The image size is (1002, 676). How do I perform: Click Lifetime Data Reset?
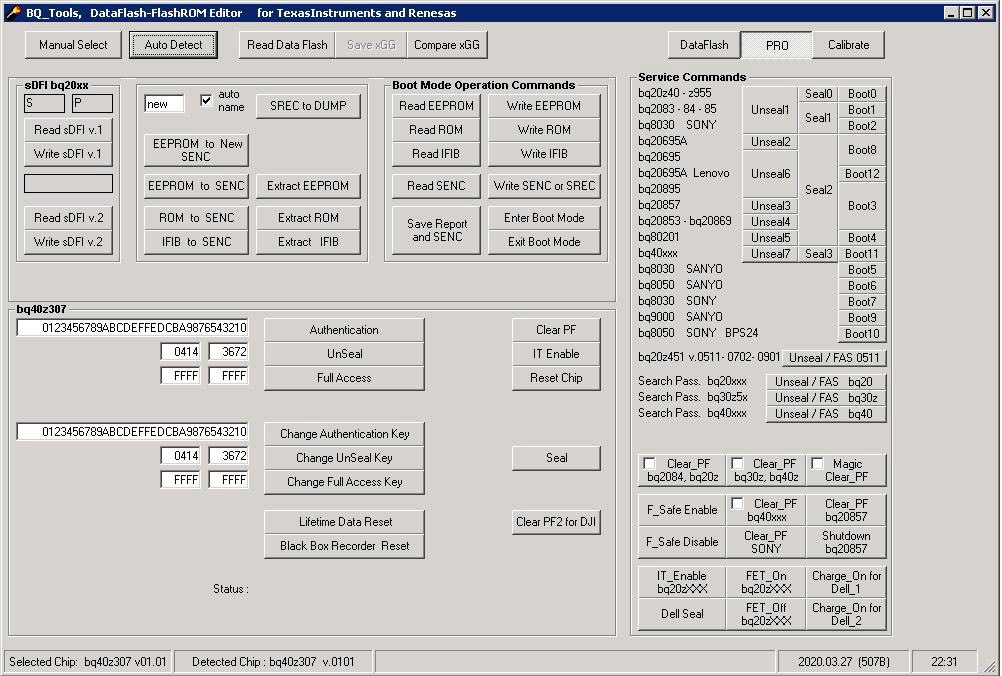[344, 522]
